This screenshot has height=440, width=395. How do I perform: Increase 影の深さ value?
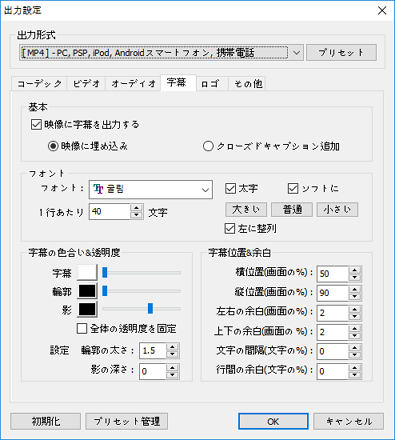[x=173, y=368]
